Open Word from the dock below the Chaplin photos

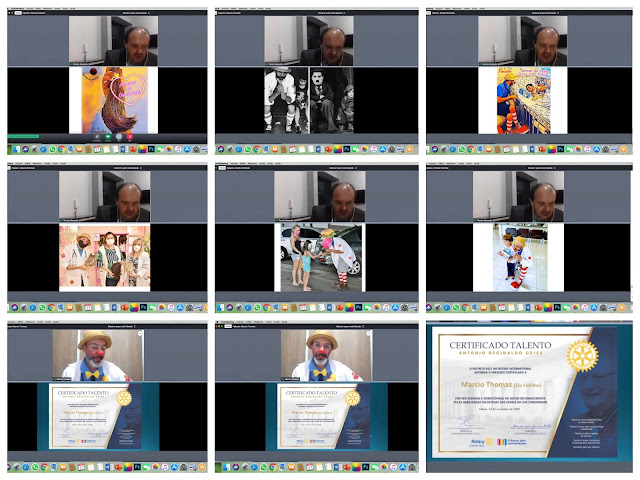click(318, 149)
